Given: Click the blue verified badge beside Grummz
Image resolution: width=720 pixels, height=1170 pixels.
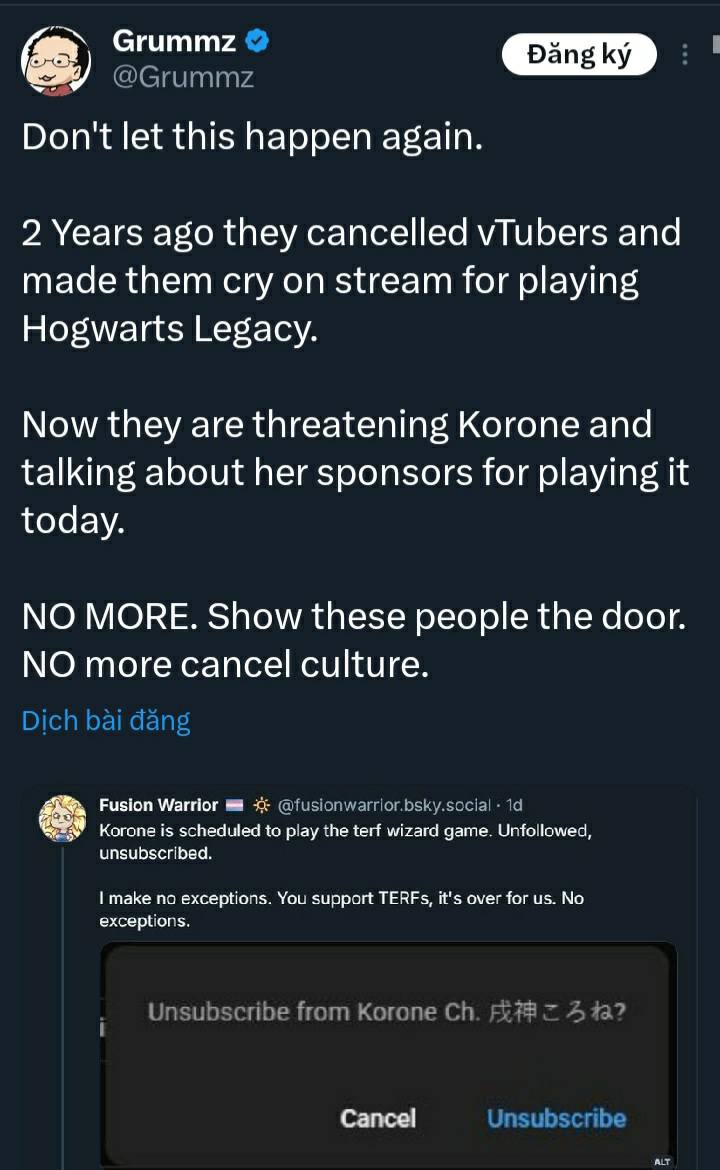Looking at the screenshot, I should pyautogui.click(x=258, y=41).
